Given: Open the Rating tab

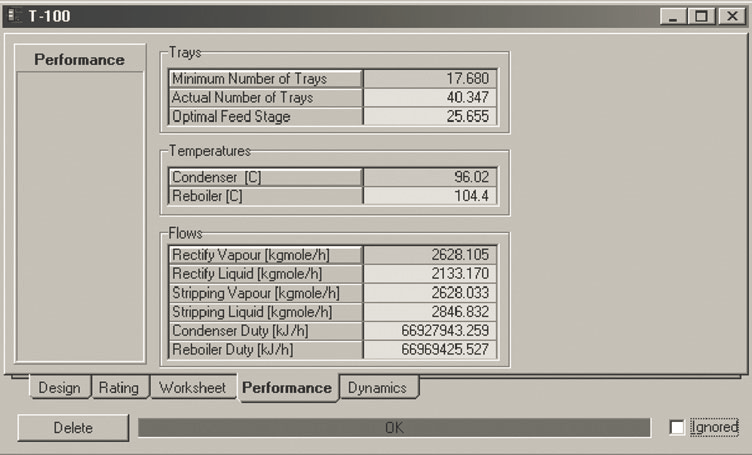Looking at the screenshot, I should coord(119,388).
